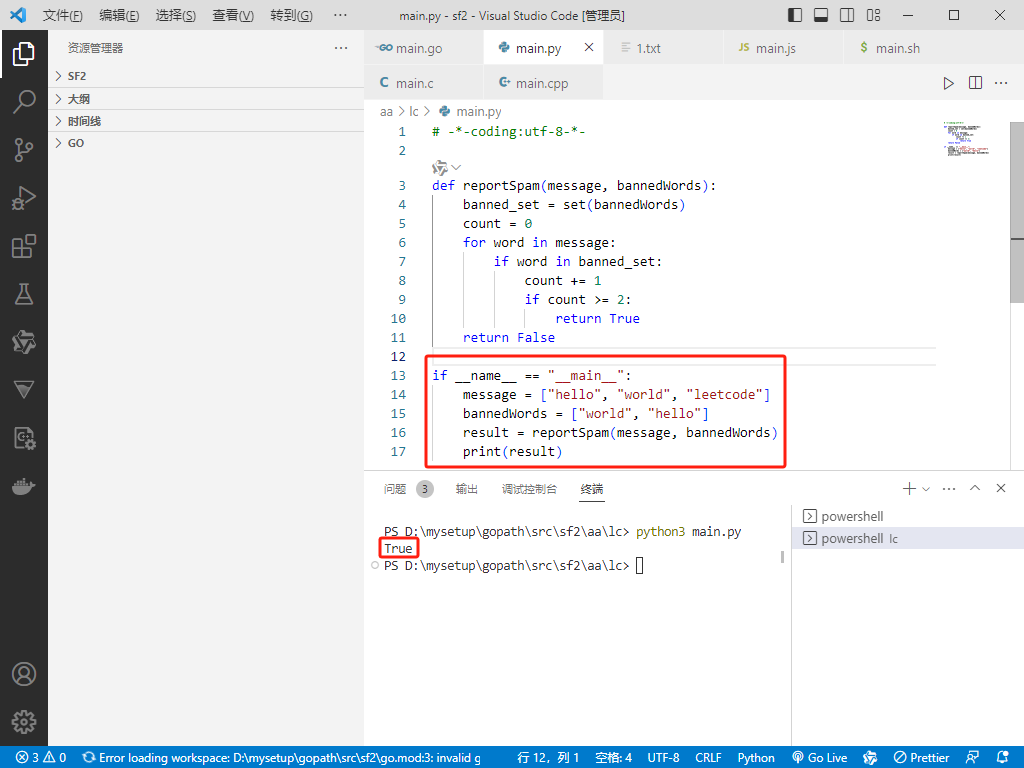Image resolution: width=1024 pixels, height=768 pixels.
Task: Select the first powershell terminal entry
Action: 908,517
